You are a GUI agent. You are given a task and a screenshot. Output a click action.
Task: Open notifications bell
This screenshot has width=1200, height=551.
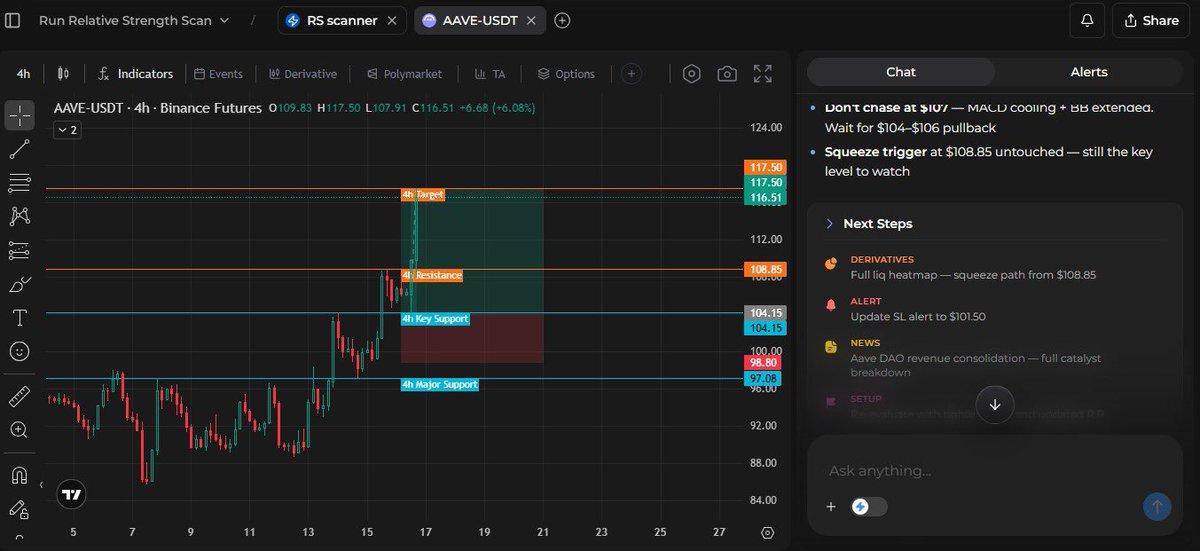(x=1087, y=20)
